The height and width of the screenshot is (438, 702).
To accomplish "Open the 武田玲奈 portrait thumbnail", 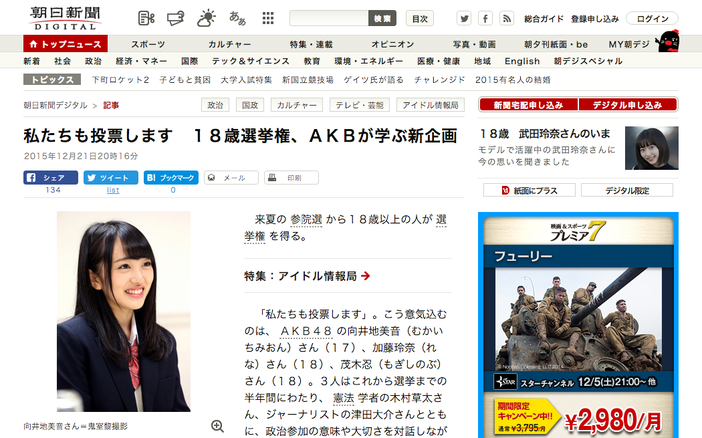I will click(652, 148).
